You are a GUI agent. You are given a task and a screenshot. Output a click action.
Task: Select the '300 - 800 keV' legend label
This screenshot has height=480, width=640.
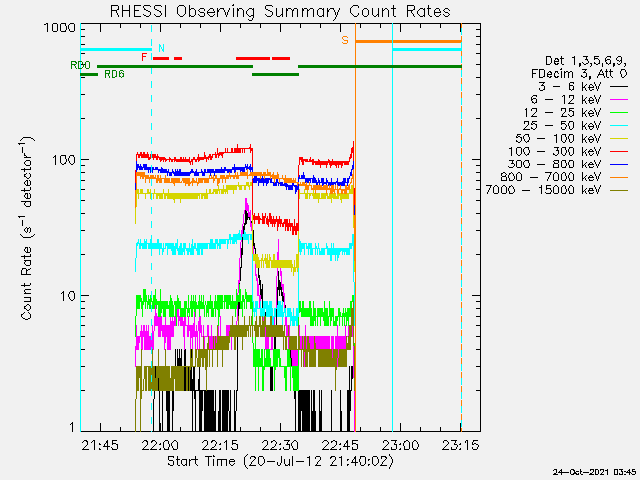pyautogui.click(x=554, y=164)
